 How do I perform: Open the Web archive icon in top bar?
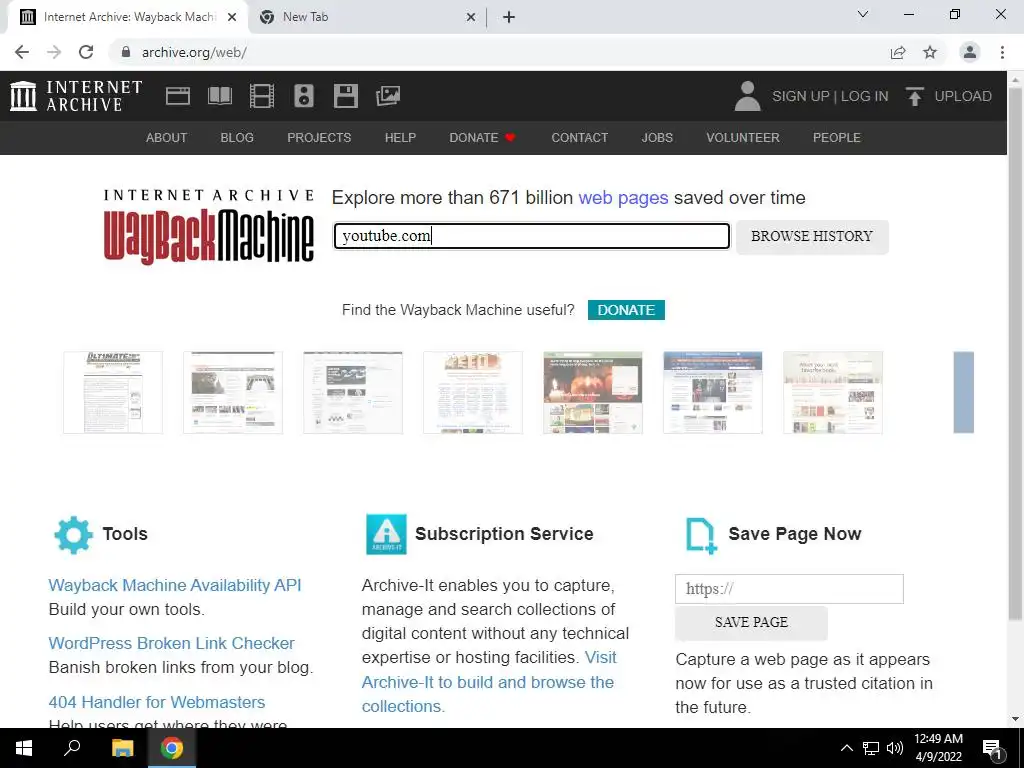(x=178, y=96)
